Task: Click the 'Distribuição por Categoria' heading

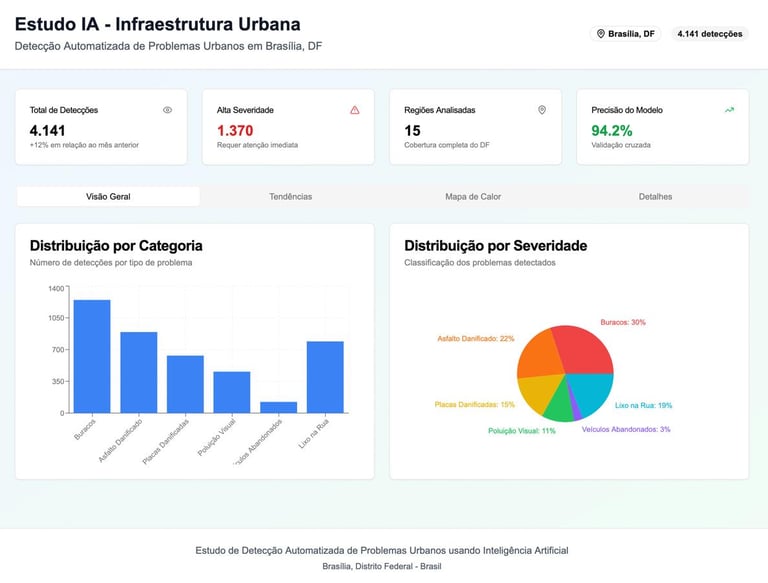Action: (x=116, y=245)
